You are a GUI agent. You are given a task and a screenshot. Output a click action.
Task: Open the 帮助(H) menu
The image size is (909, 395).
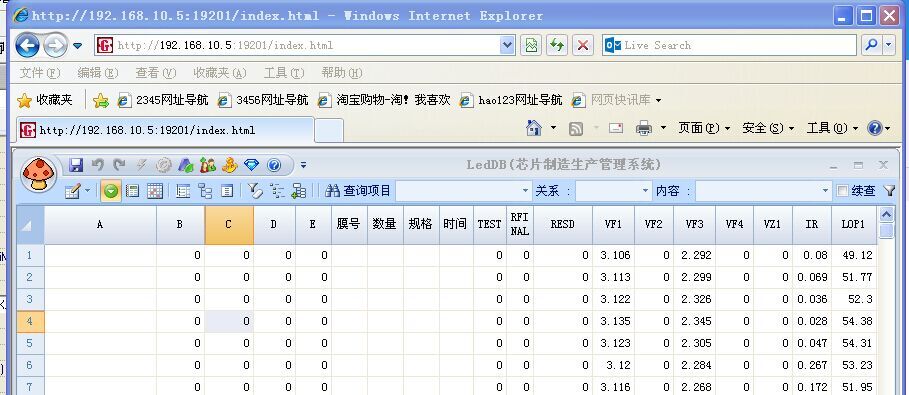tap(342, 73)
